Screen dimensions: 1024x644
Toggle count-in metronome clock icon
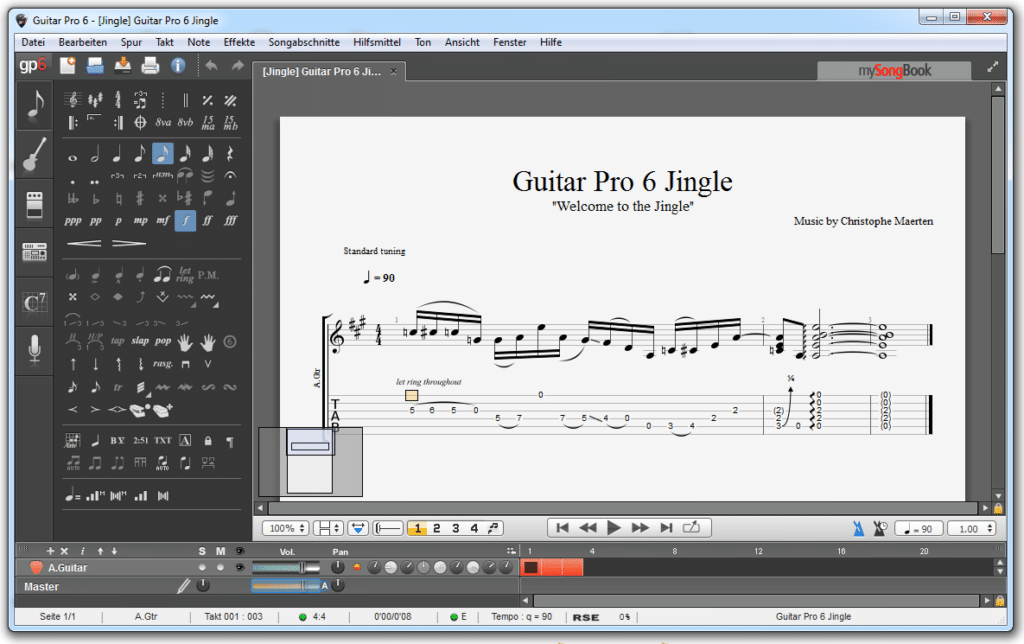880,528
